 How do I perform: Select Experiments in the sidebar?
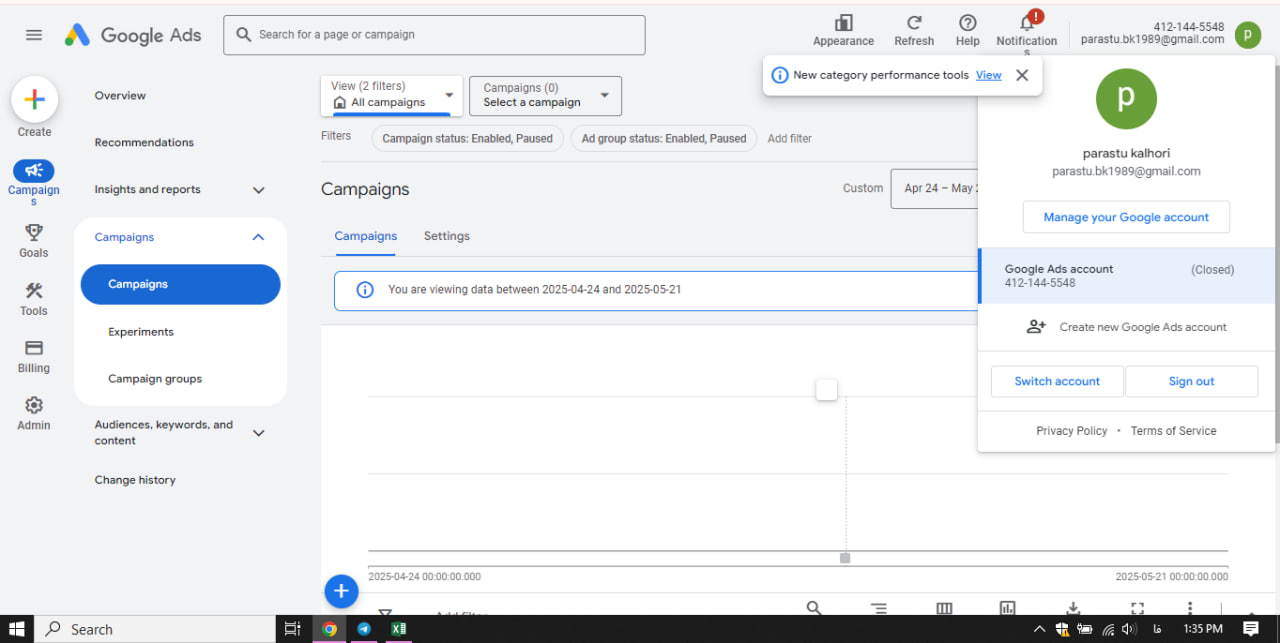(x=141, y=332)
